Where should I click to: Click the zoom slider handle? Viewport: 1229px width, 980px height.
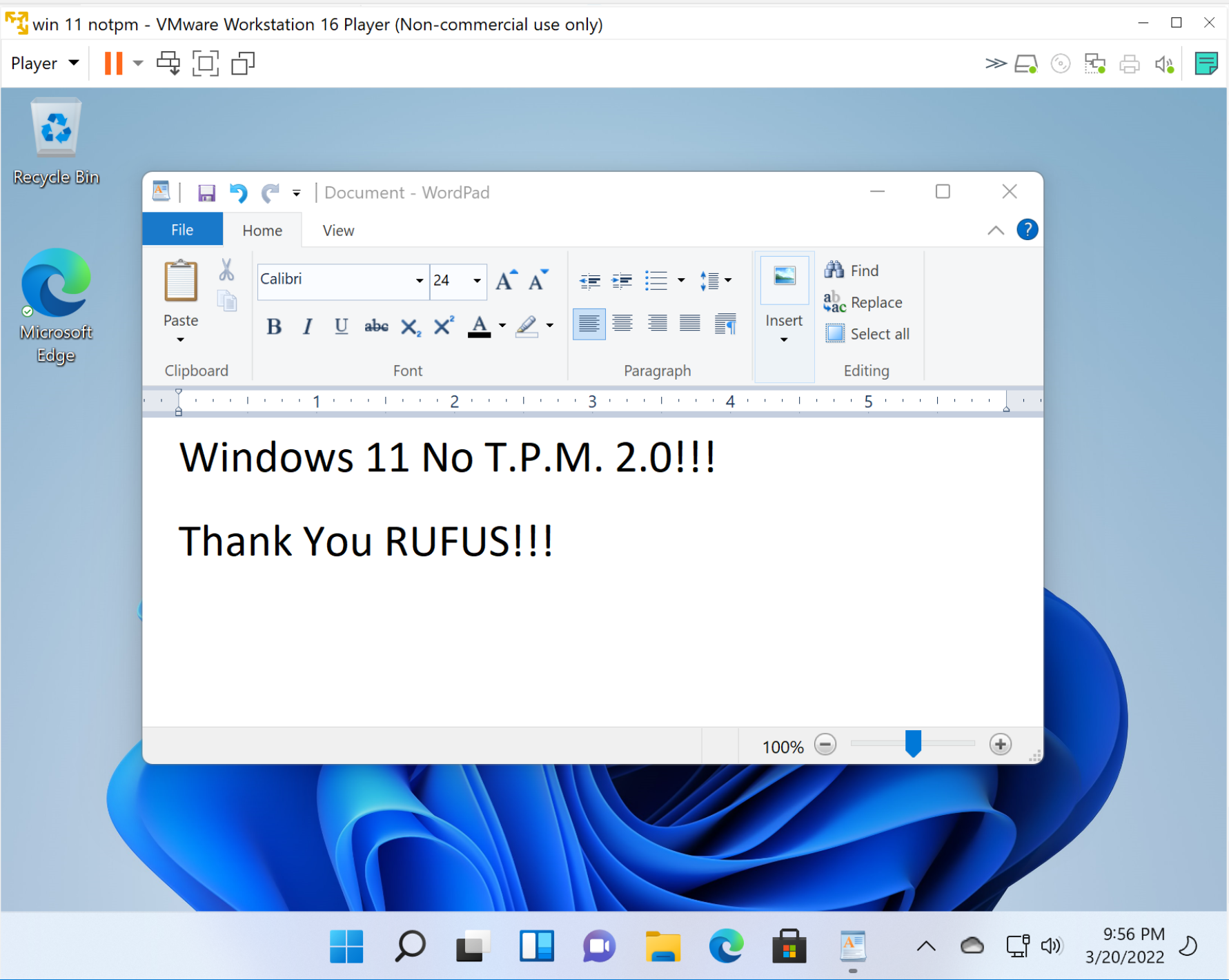click(913, 744)
